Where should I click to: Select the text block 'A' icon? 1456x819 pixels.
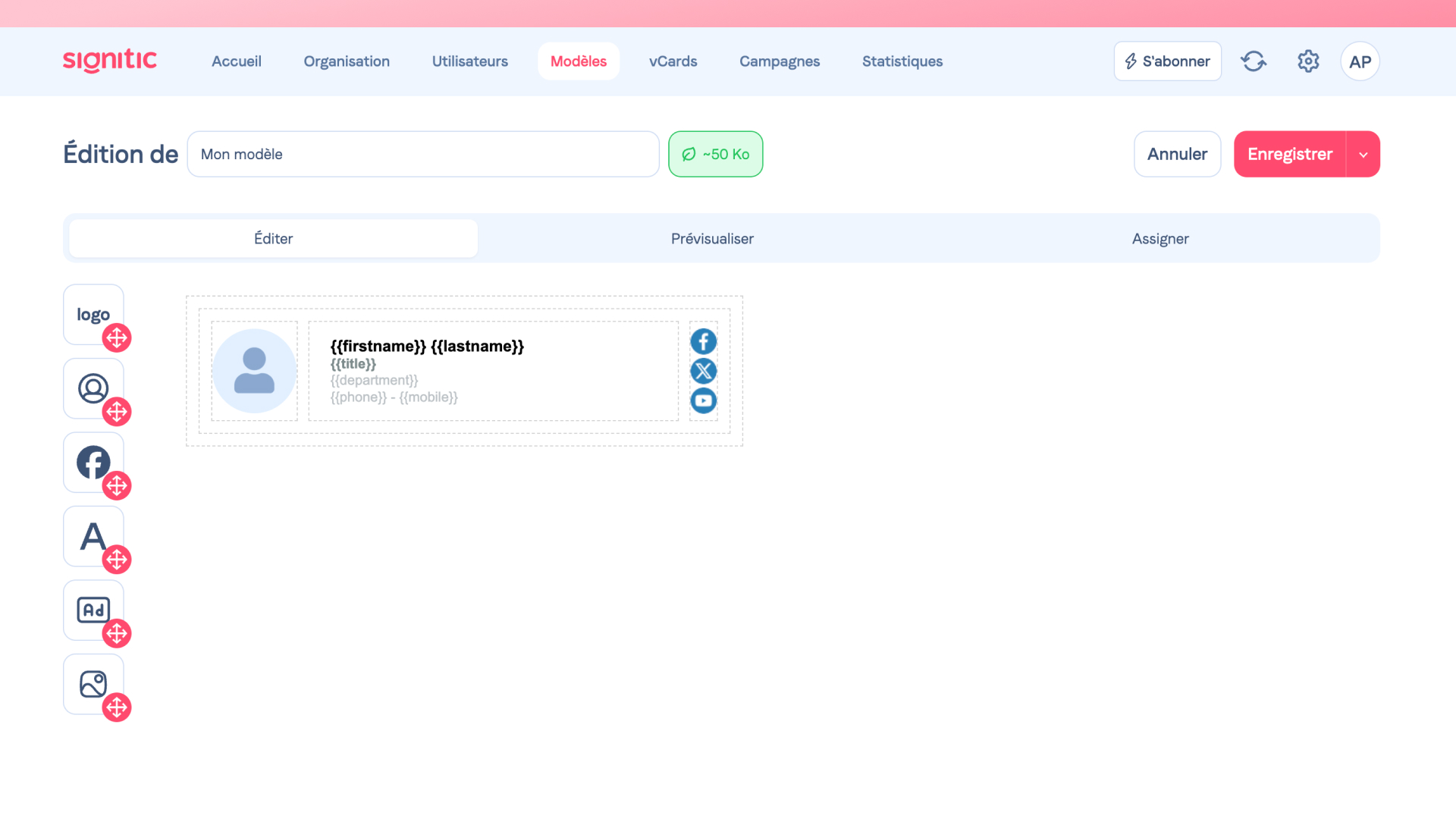[93, 536]
